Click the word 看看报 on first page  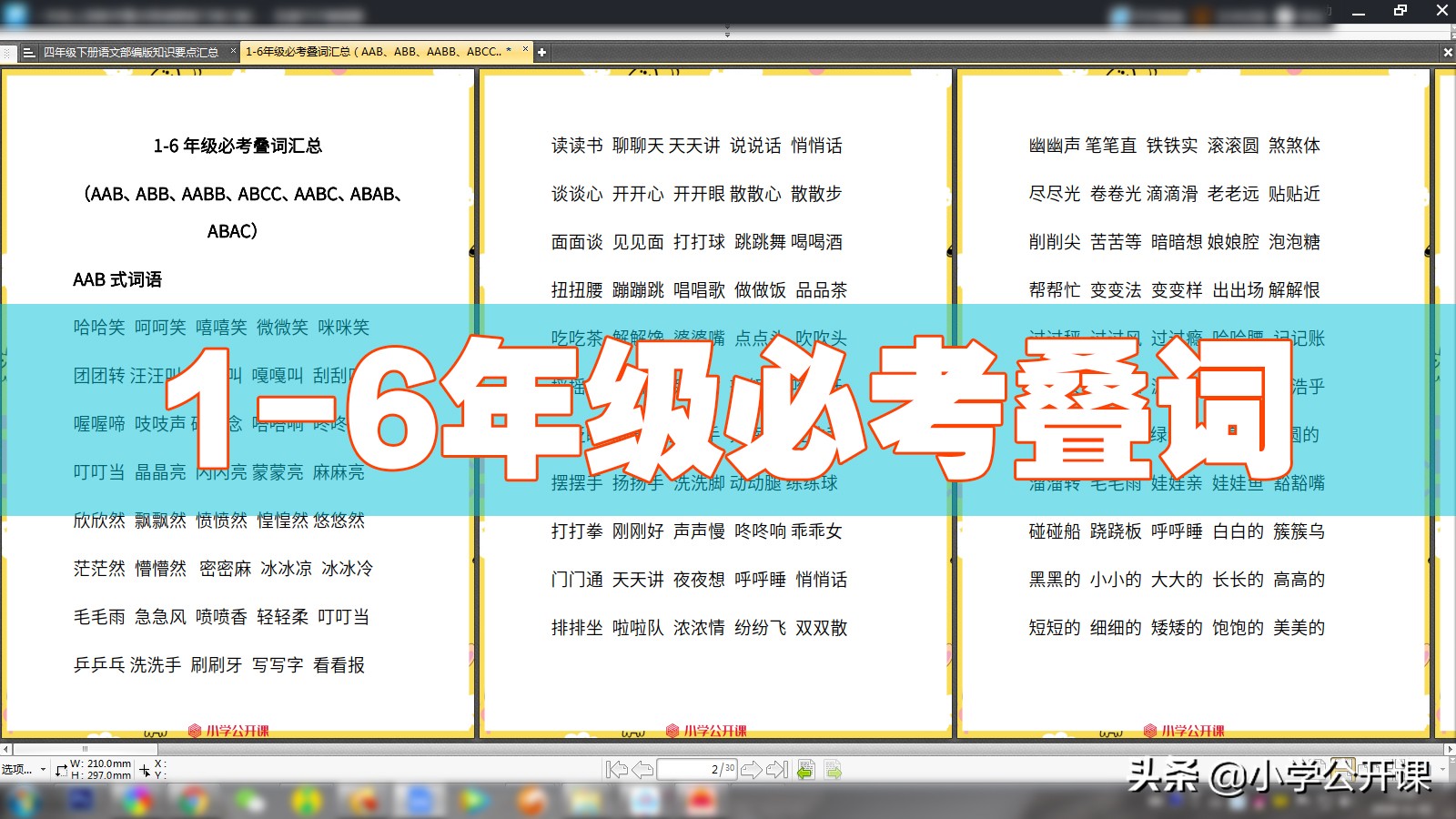(x=339, y=665)
